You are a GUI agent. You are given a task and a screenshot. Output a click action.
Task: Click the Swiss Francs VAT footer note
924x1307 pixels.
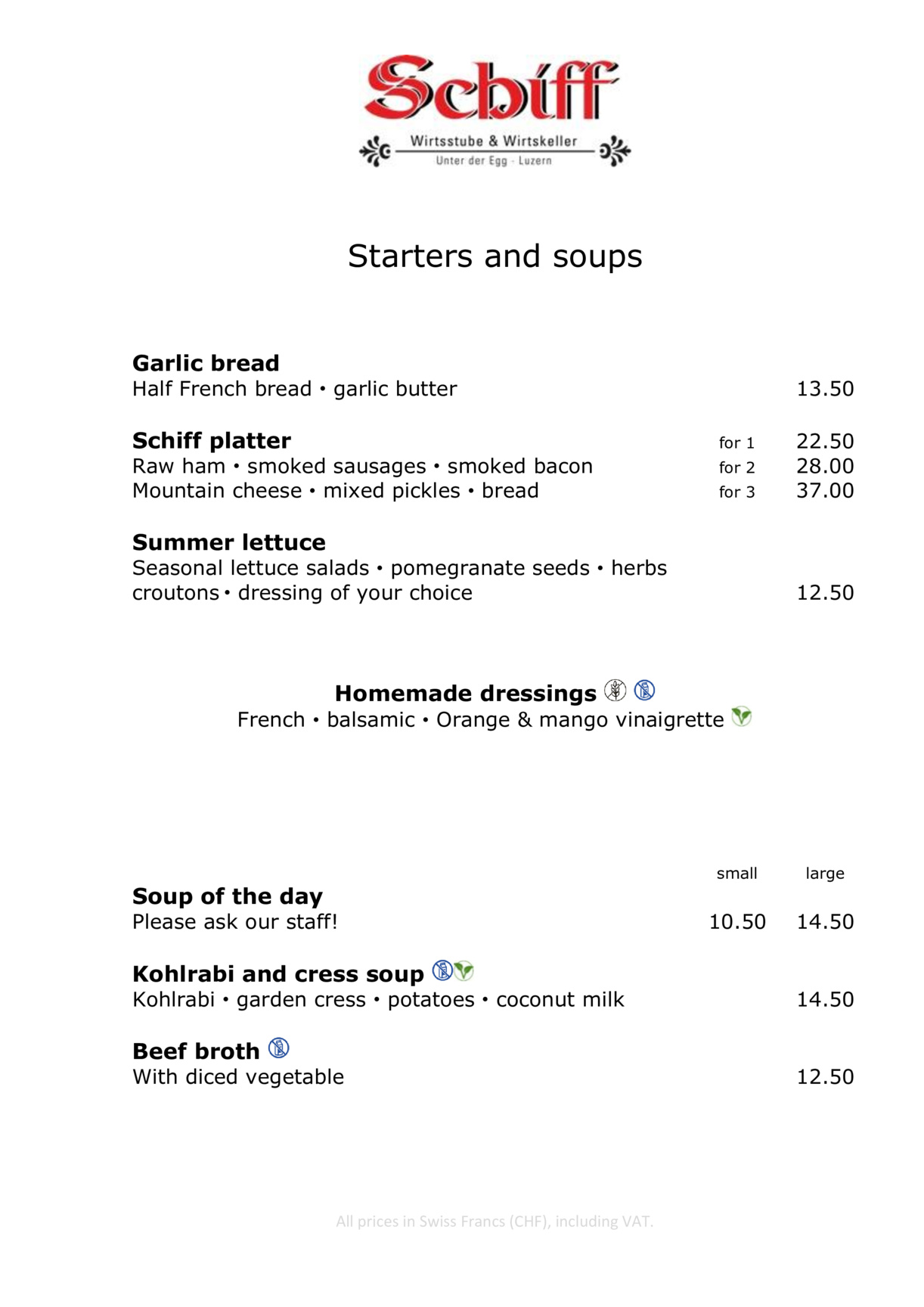[495, 1221]
